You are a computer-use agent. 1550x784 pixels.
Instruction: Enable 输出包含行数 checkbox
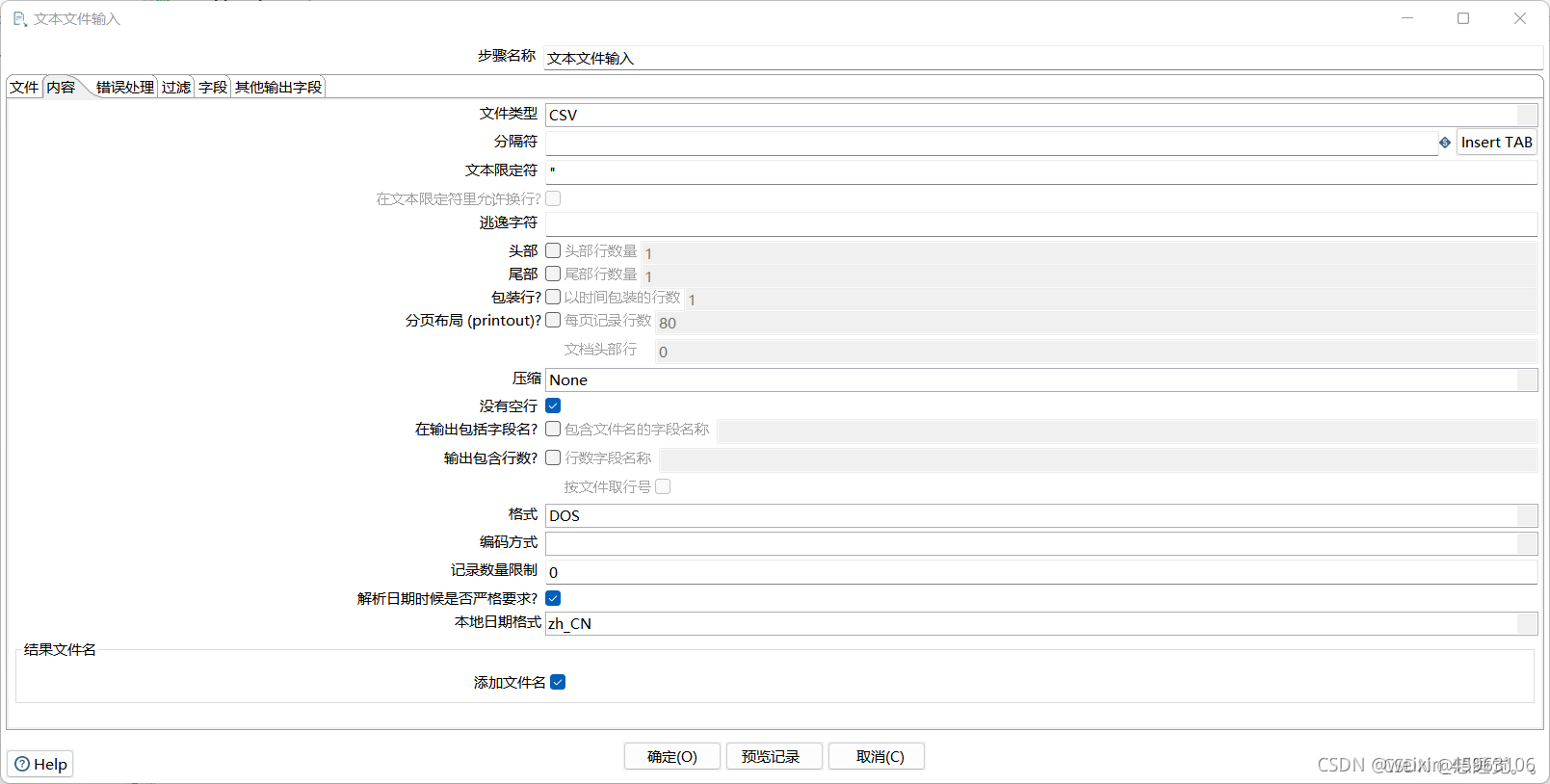(553, 457)
